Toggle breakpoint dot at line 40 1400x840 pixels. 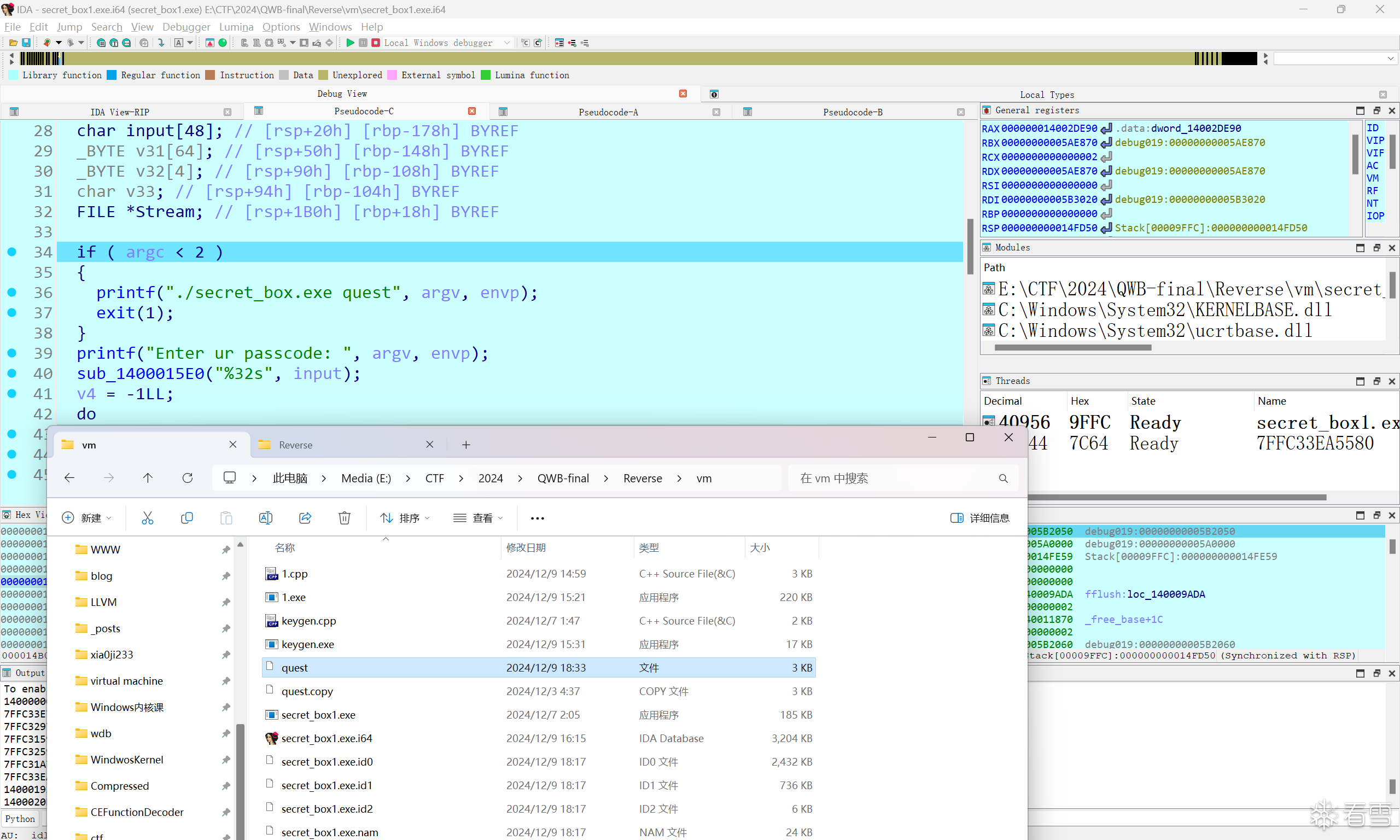pyautogui.click(x=11, y=373)
